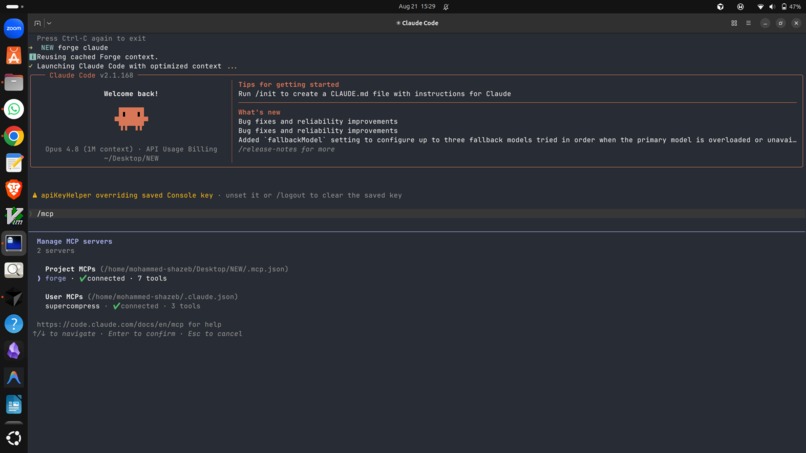Launch Brave browser from the dock
806x453 pixels.
14,190
